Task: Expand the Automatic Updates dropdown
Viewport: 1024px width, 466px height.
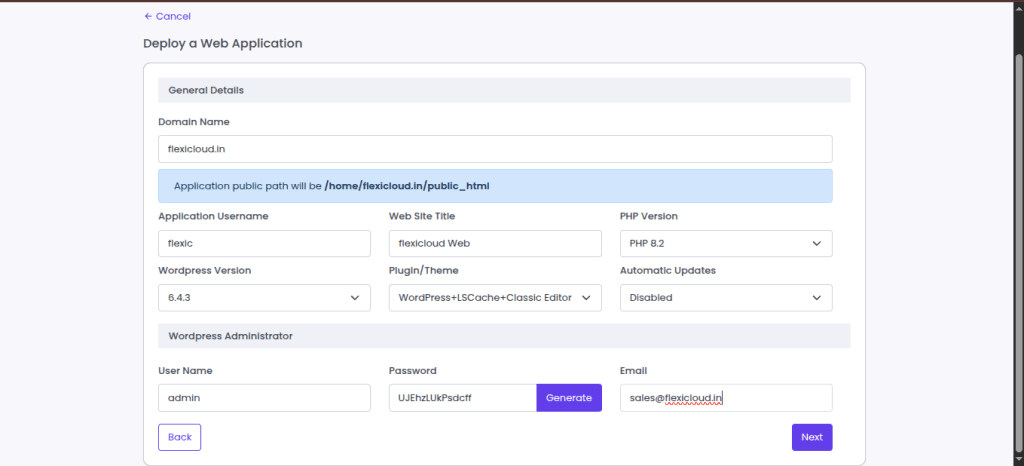Action: (x=726, y=298)
